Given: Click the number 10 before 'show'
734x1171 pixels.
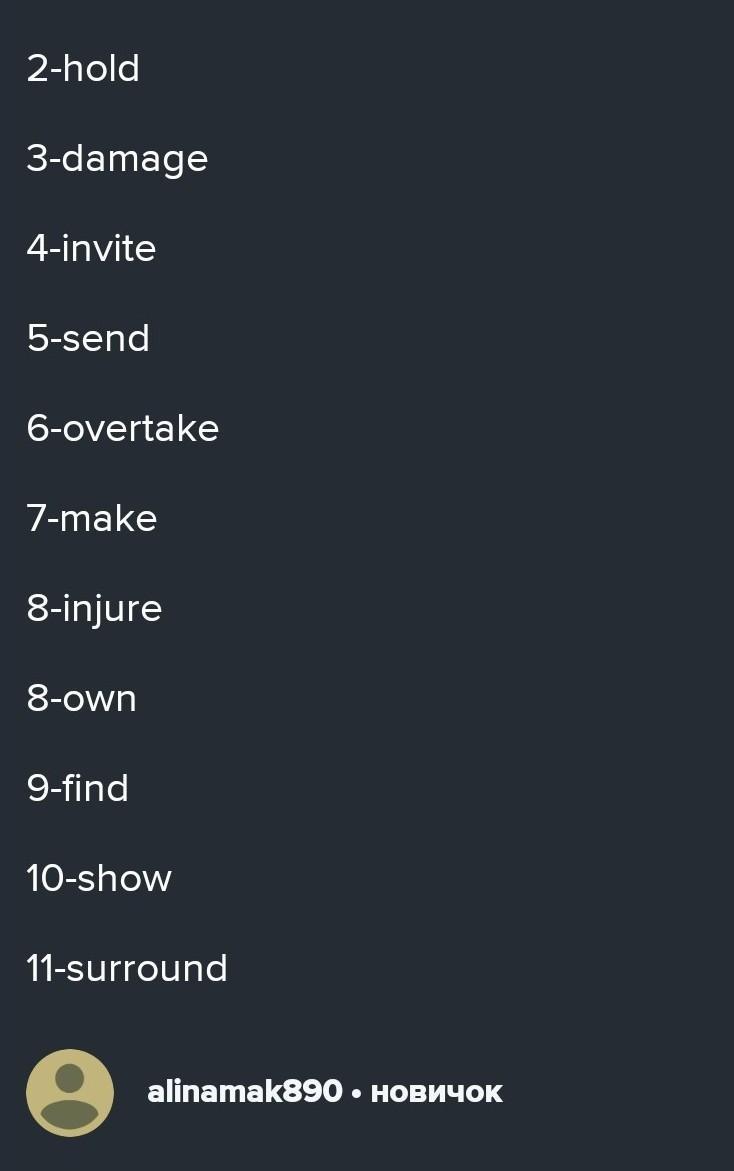Looking at the screenshot, I should (45, 879).
